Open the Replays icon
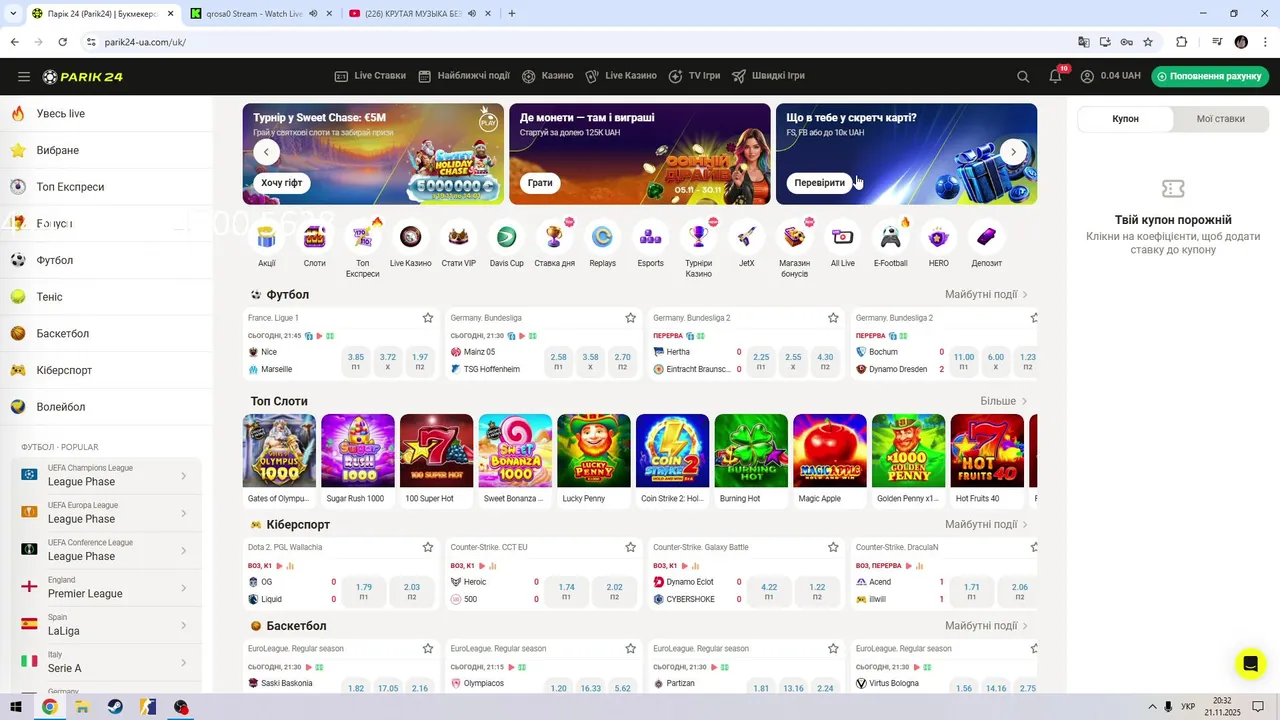Viewport: 1280px width, 720px height. [x=602, y=237]
